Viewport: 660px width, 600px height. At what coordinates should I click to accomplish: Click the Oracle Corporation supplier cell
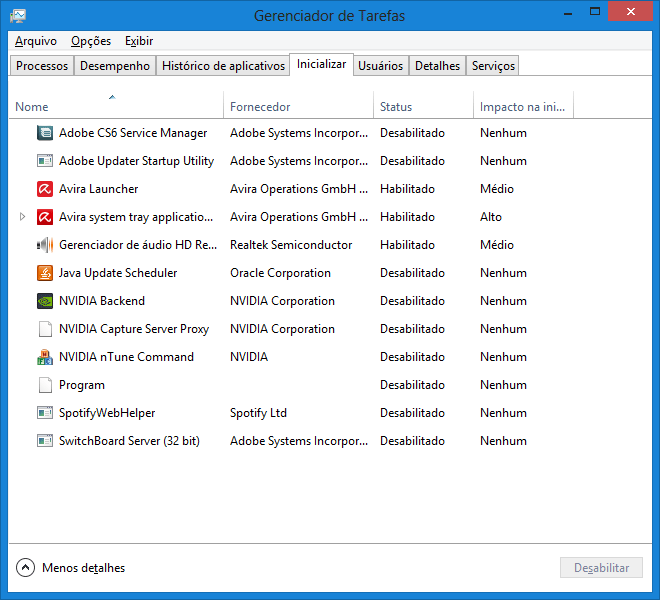click(280, 273)
